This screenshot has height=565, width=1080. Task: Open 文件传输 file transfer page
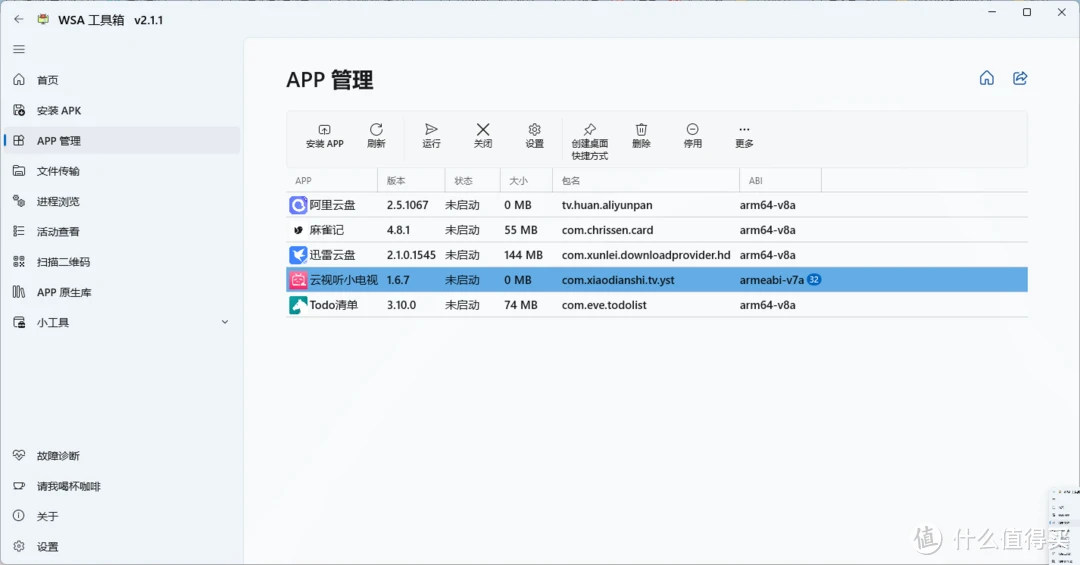[x=122, y=171]
